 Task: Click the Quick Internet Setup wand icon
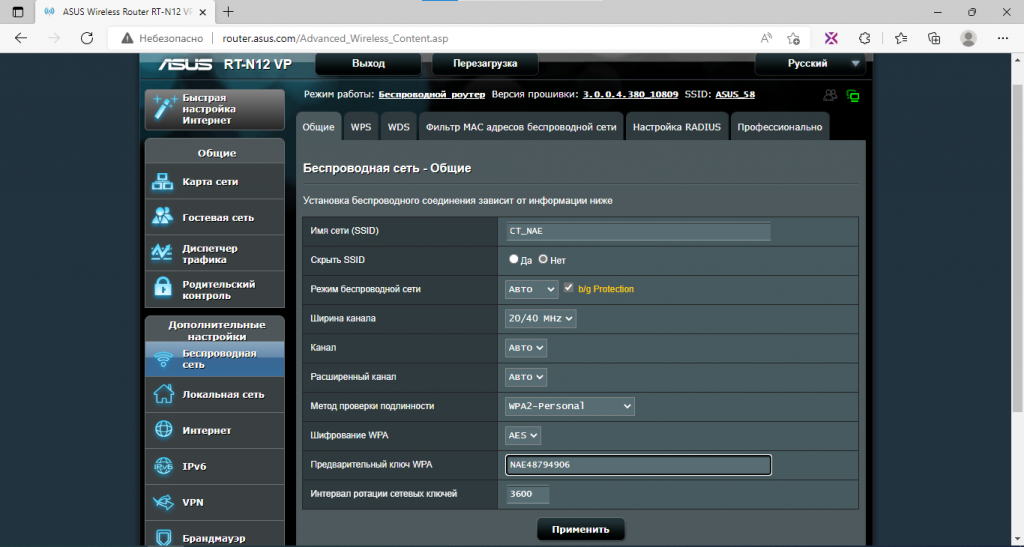pyautogui.click(x=164, y=108)
